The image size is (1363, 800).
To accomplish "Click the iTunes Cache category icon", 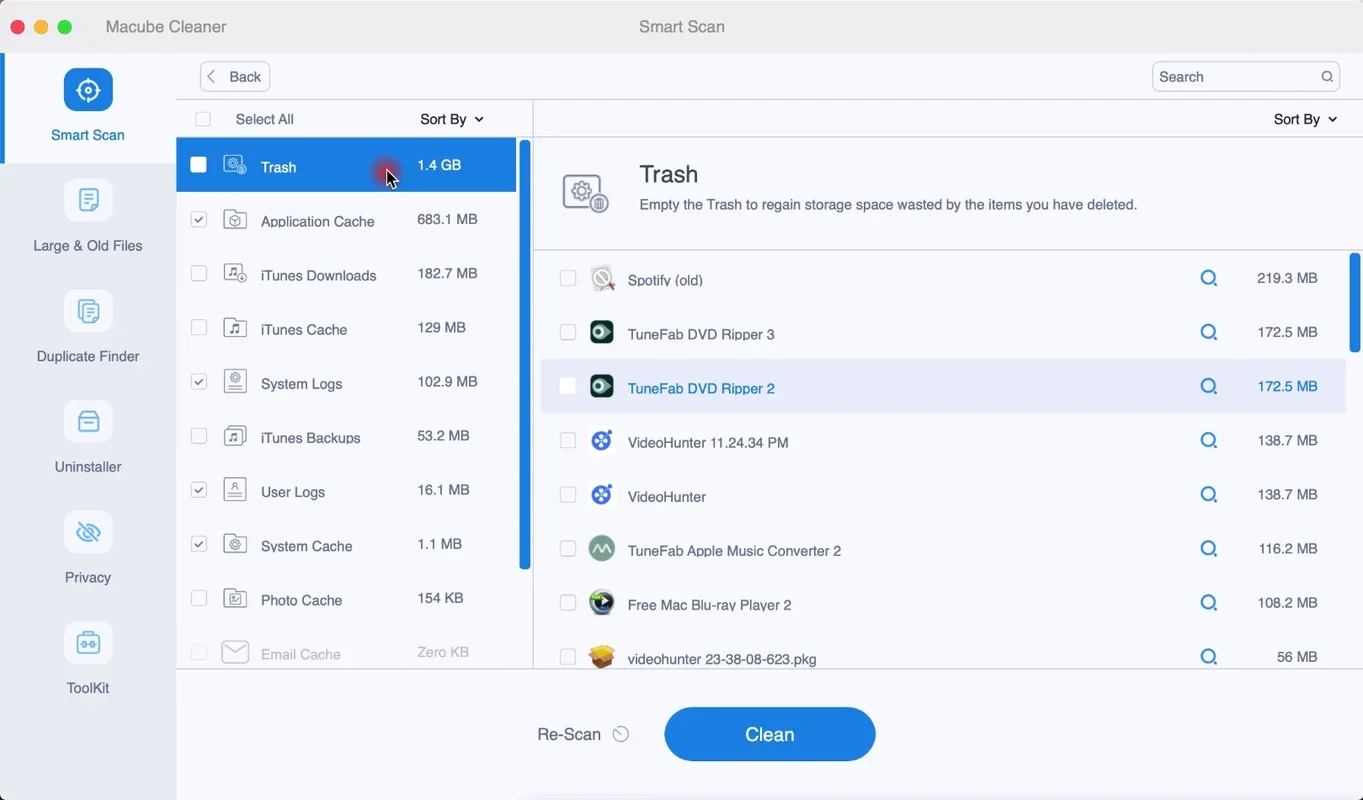I will tap(235, 328).
